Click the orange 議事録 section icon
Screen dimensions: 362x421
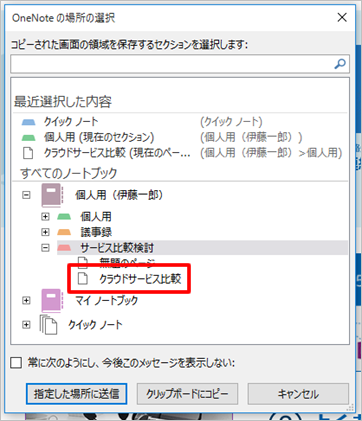click(x=64, y=232)
